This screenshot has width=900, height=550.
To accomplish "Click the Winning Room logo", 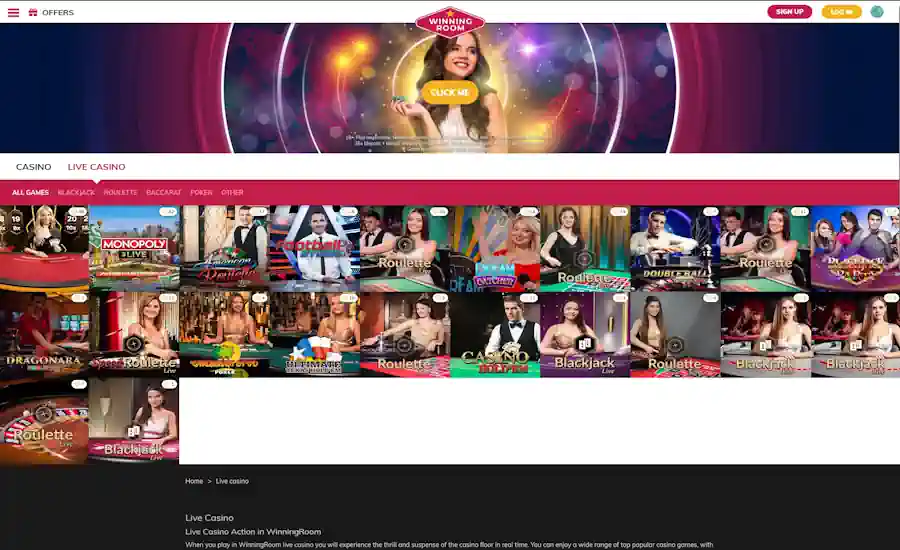I will 450,22.
